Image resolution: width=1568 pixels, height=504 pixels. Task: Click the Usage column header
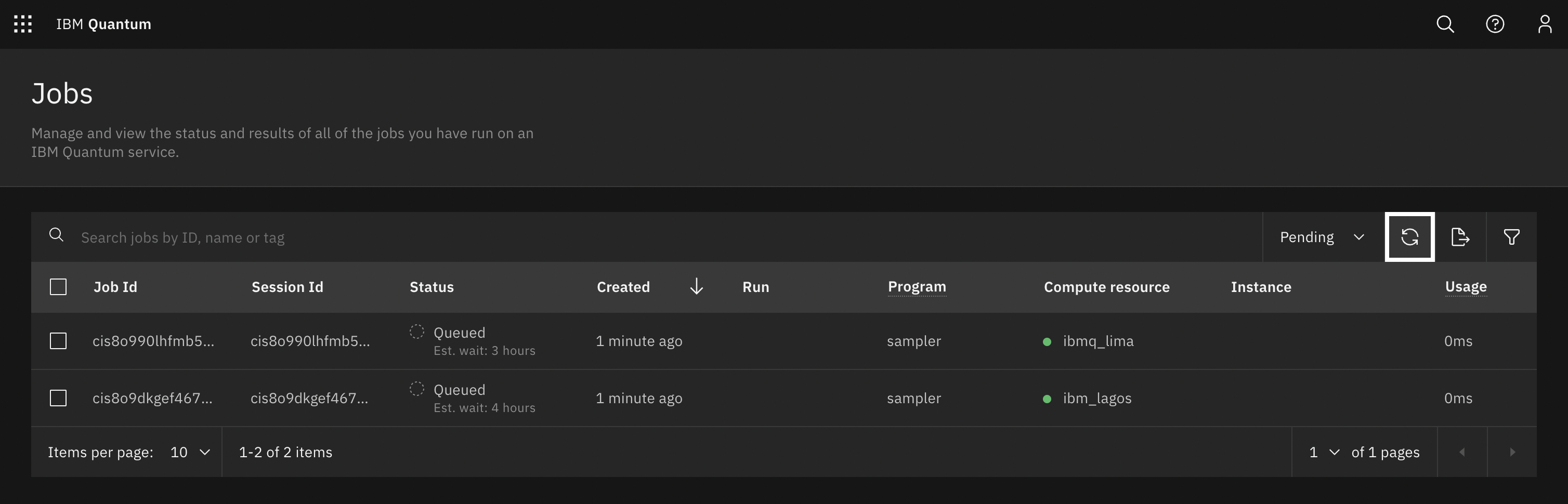click(1466, 287)
